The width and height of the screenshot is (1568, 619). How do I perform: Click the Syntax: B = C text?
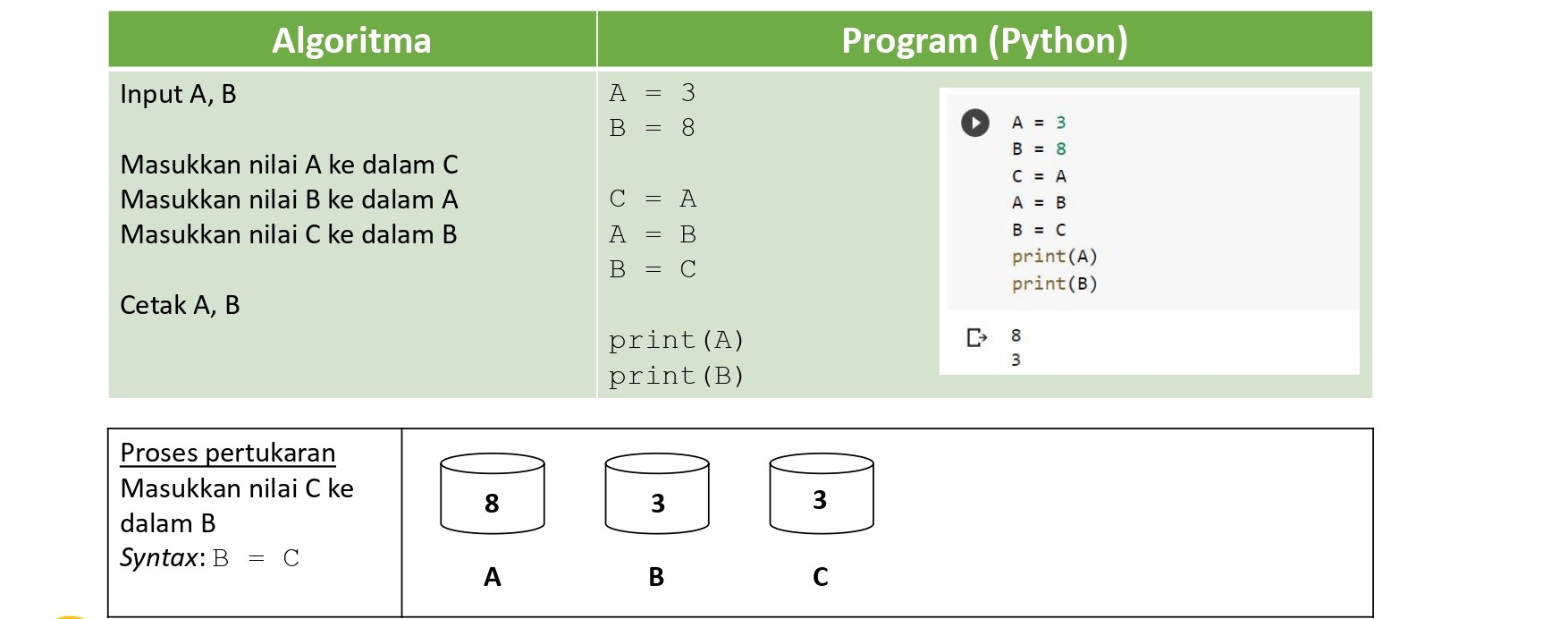(x=210, y=558)
